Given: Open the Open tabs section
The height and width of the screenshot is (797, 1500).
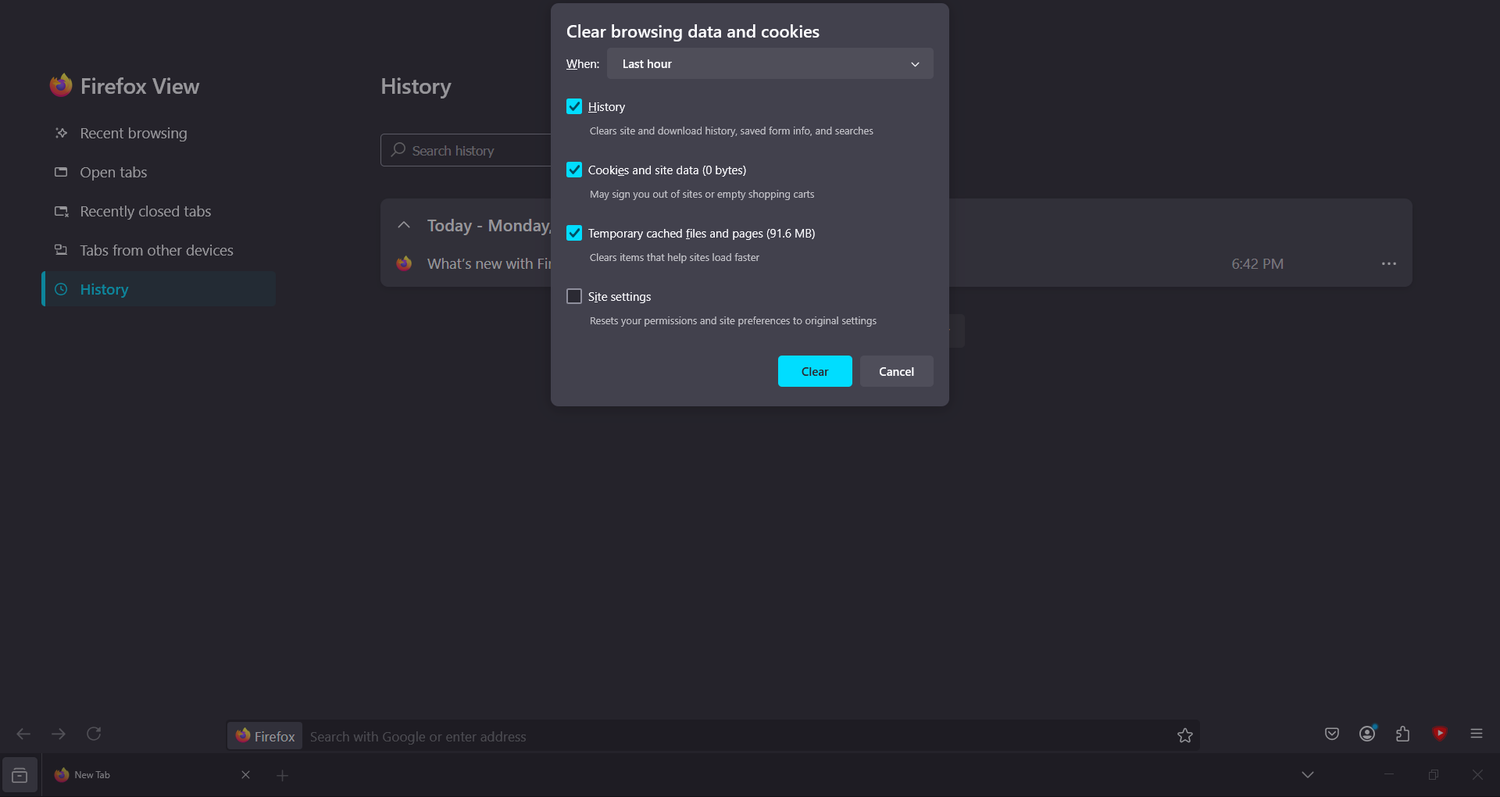Looking at the screenshot, I should point(159,172).
